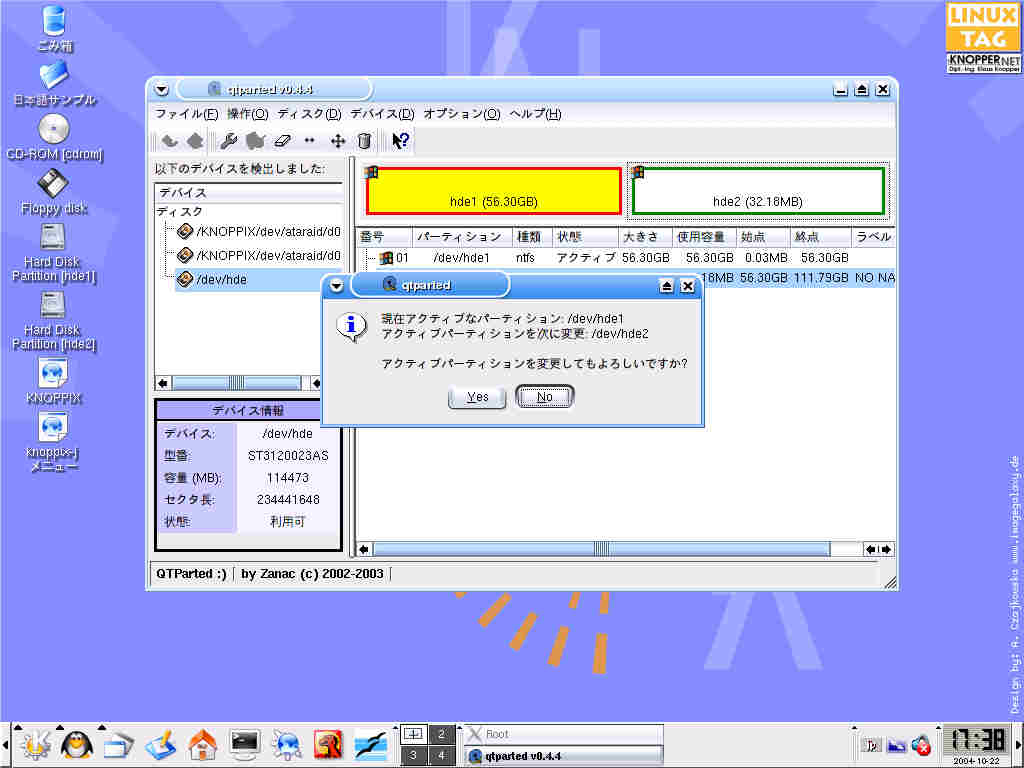Screen dimensions: 1024x768
Task: Click the Undo toolbar icon in QTParted
Action: (170, 140)
